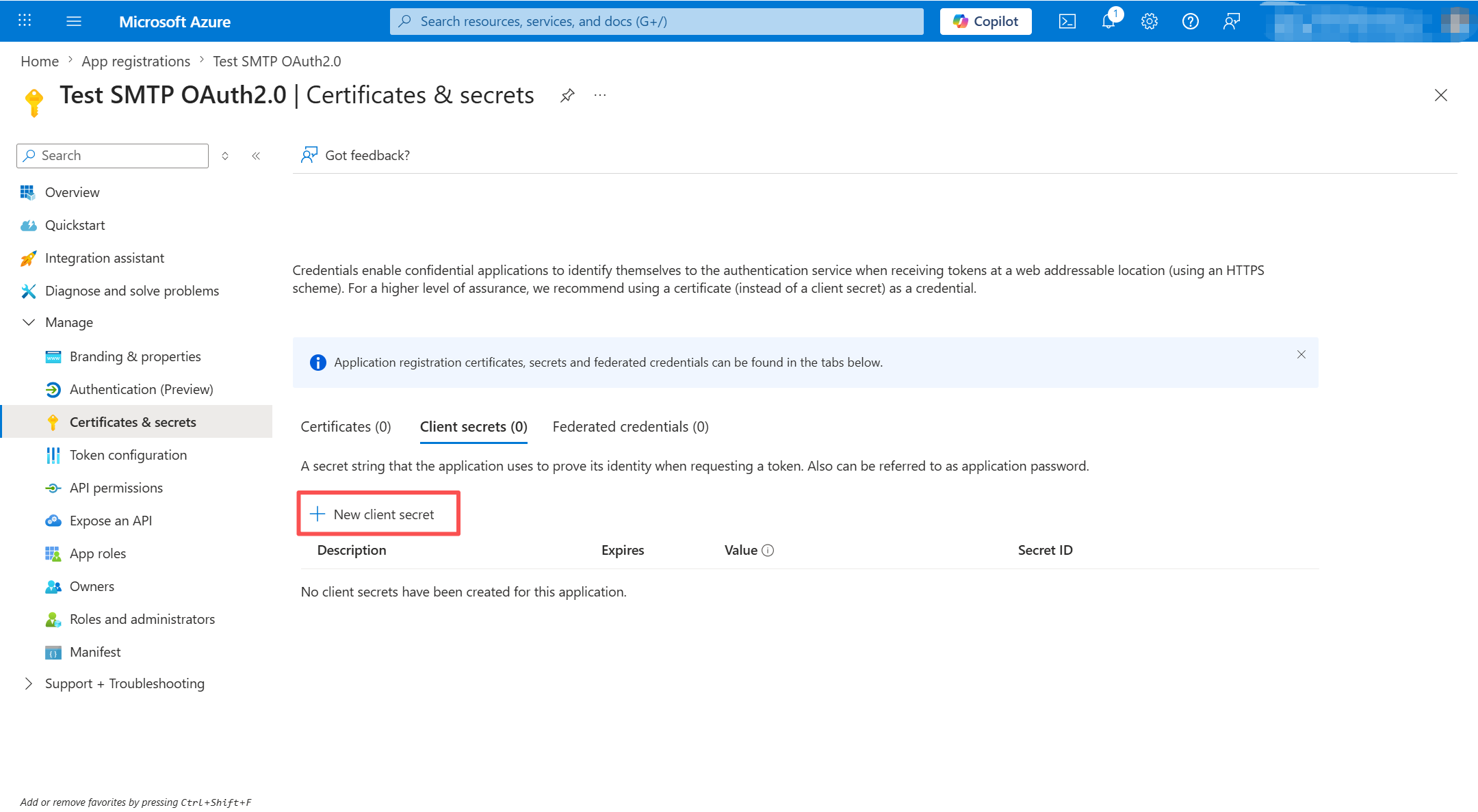The width and height of the screenshot is (1478, 812).
Task: Switch to the Certificates (0) tab
Action: (346, 427)
